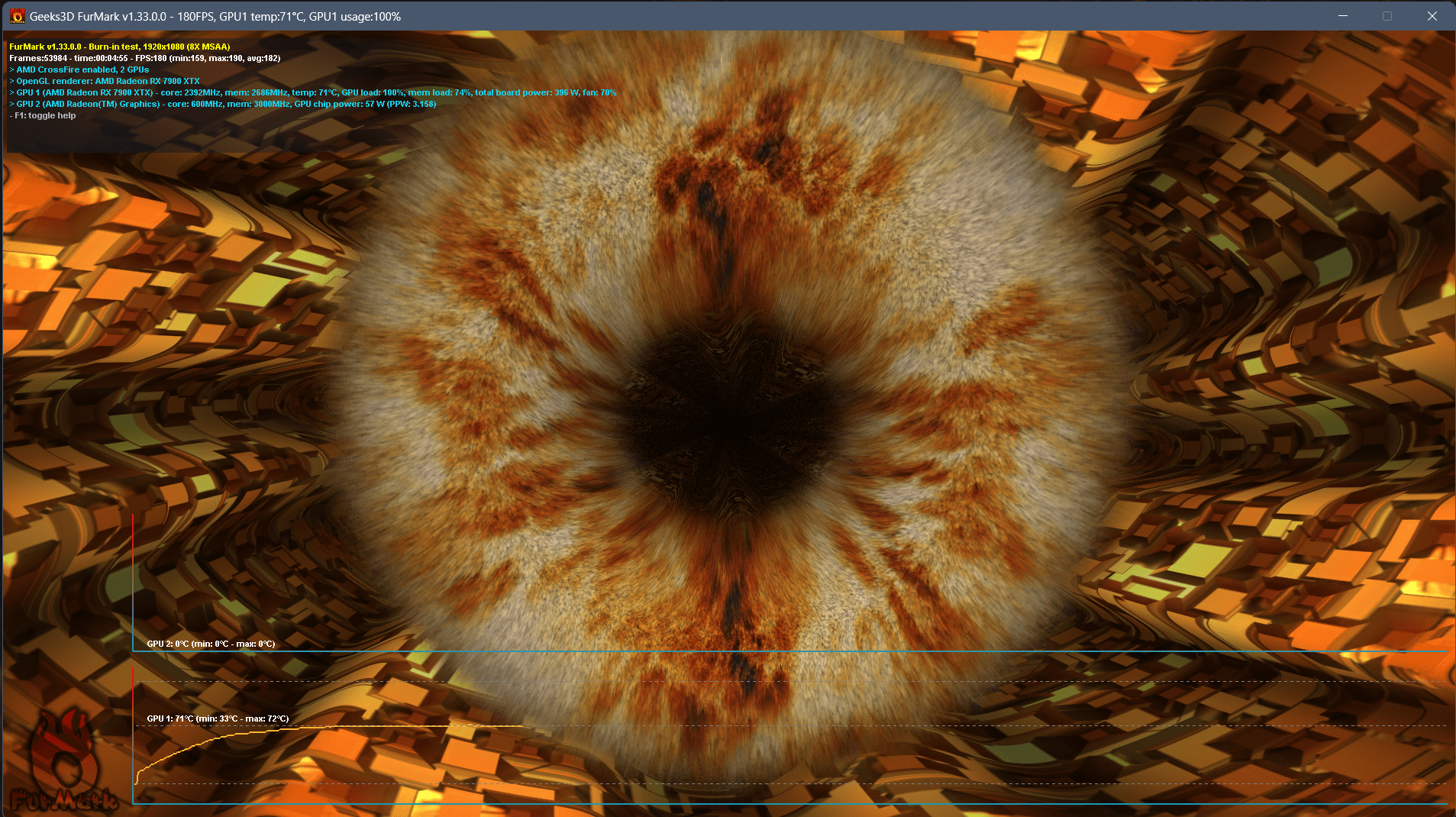Click the 'GPU 1 (AMD Radeon RX 7900 XTX)' info line
This screenshot has width=1456, height=817.
(313, 92)
